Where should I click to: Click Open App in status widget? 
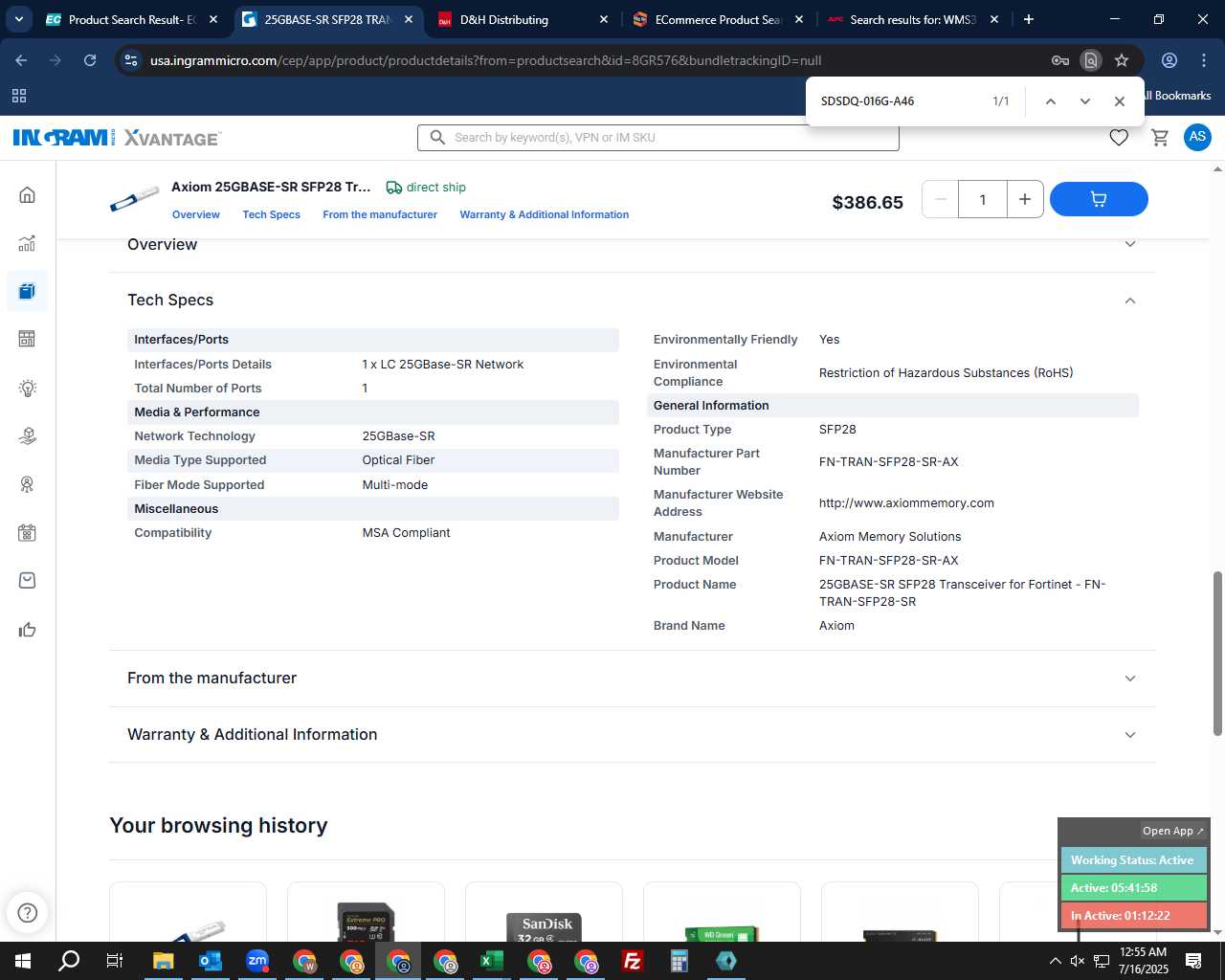tap(1173, 831)
